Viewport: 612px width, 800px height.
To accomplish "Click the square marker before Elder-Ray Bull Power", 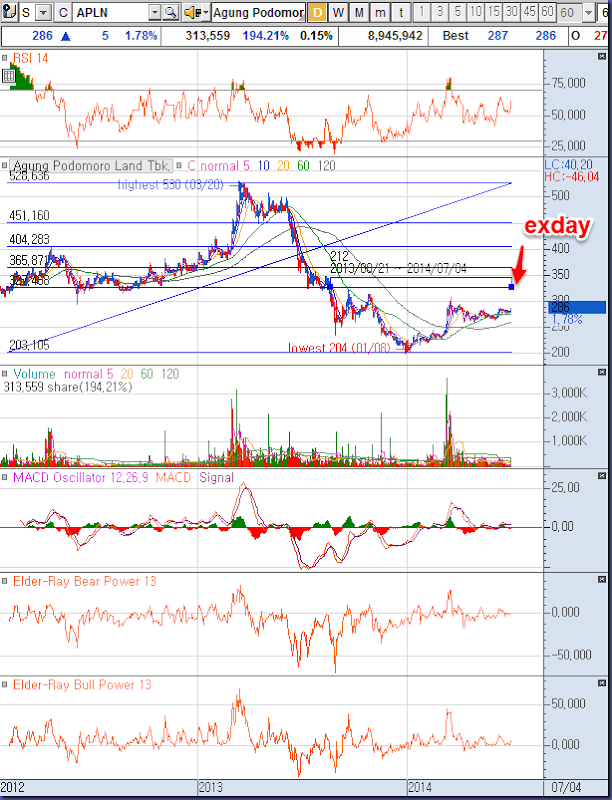I will [x=5, y=685].
